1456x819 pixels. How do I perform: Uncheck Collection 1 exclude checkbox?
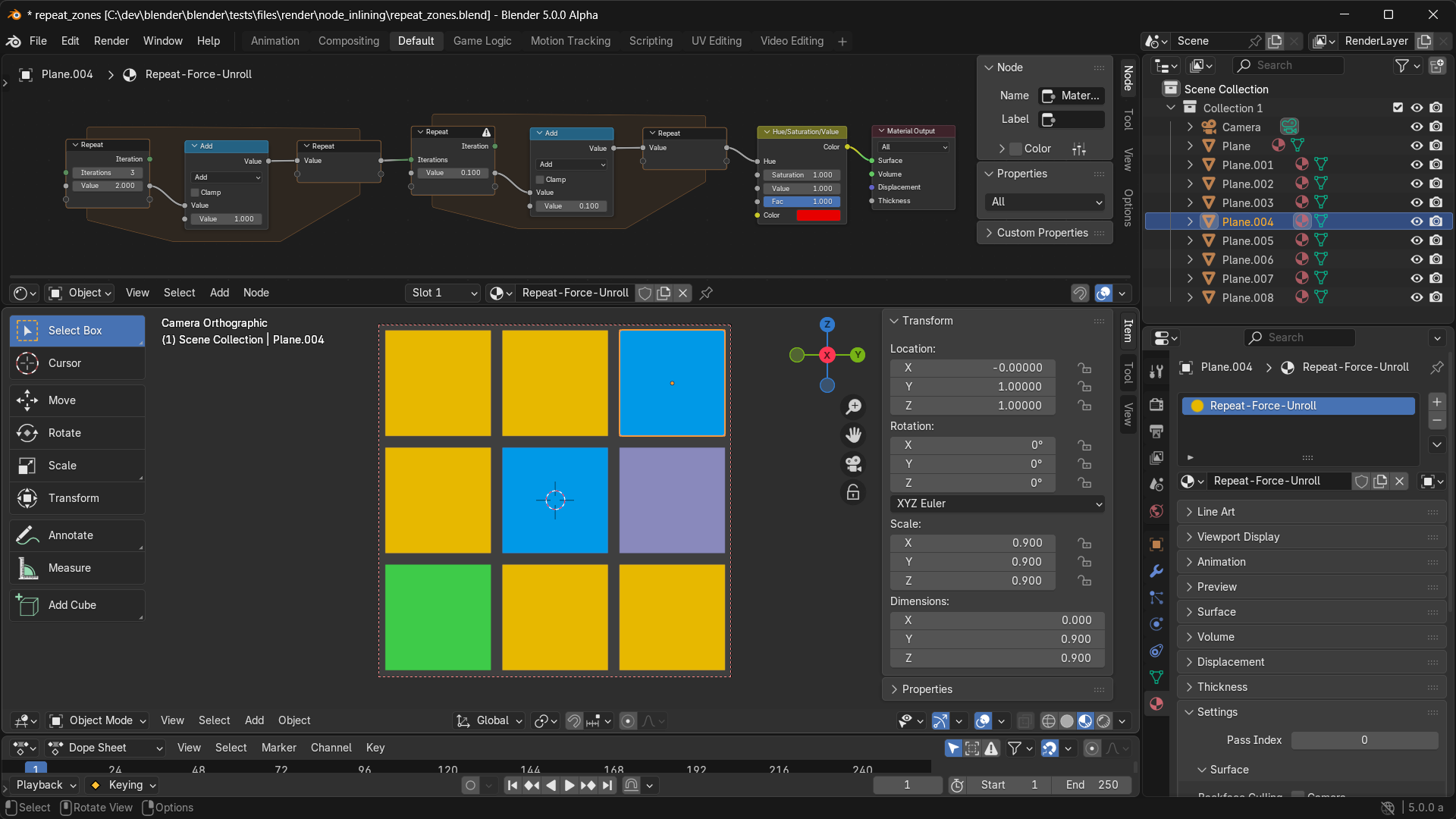click(1398, 108)
